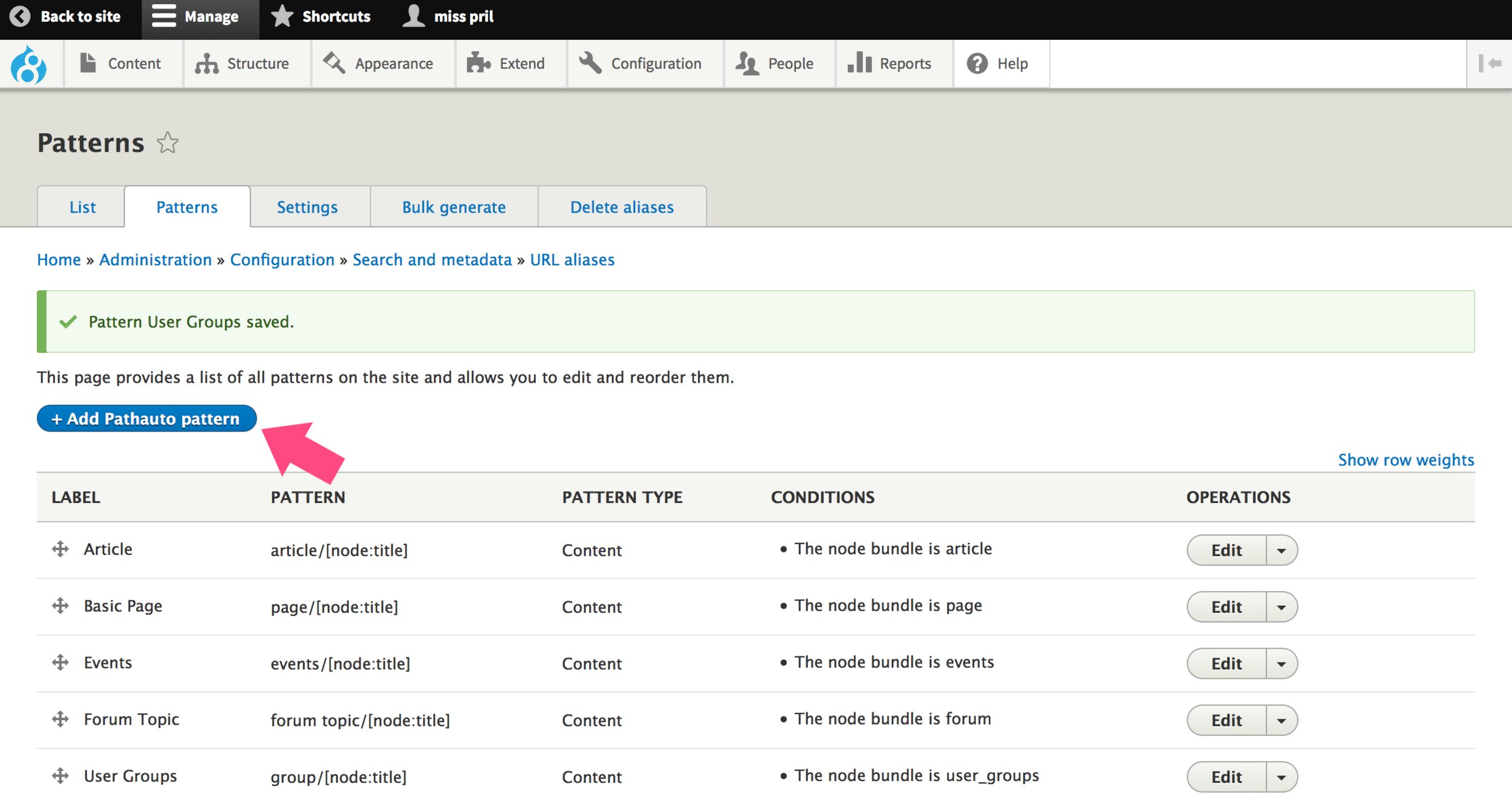Open the Manage menu label
1512x801 pixels.
(x=211, y=16)
